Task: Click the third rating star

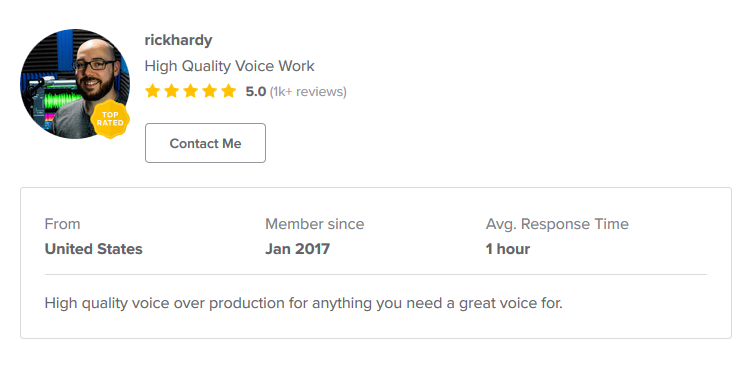Action: pyautogui.click(x=191, y=91)
